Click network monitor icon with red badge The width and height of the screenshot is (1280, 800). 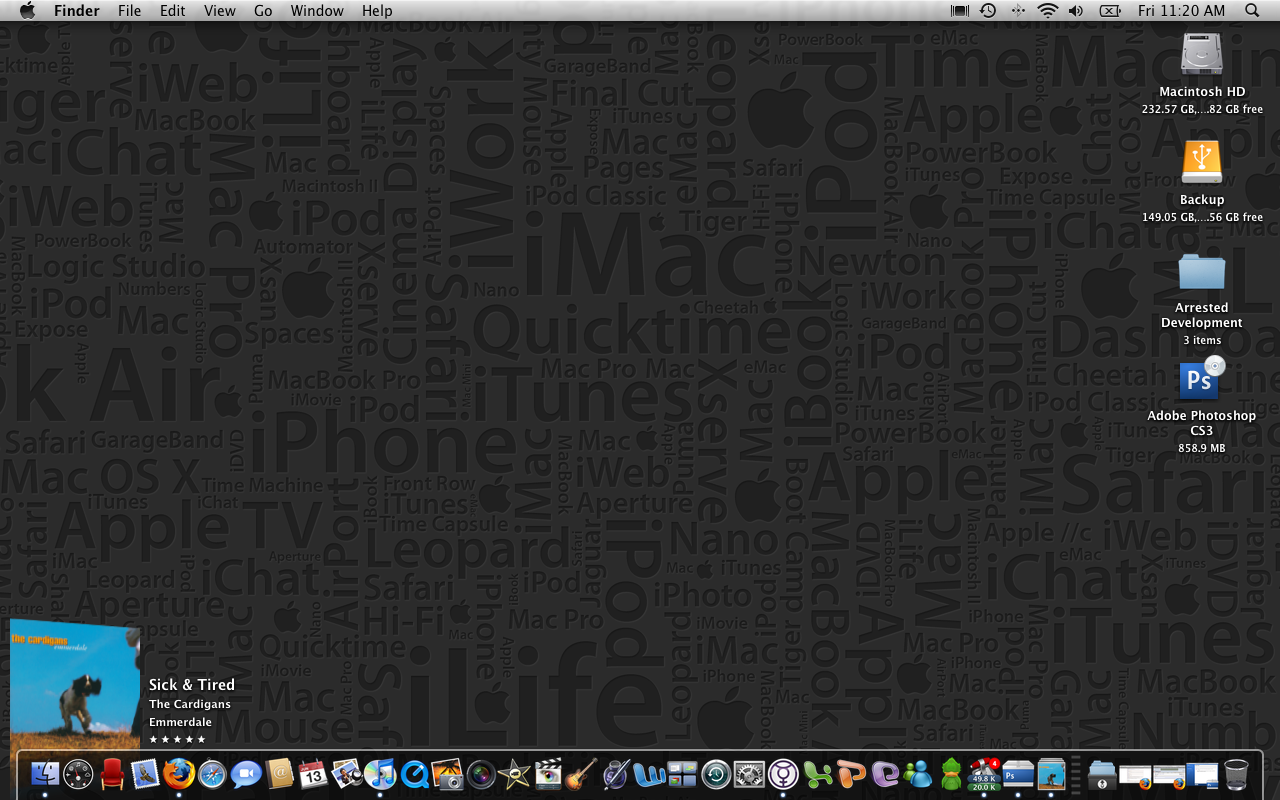pyautogui.click(x=985, y=774)
